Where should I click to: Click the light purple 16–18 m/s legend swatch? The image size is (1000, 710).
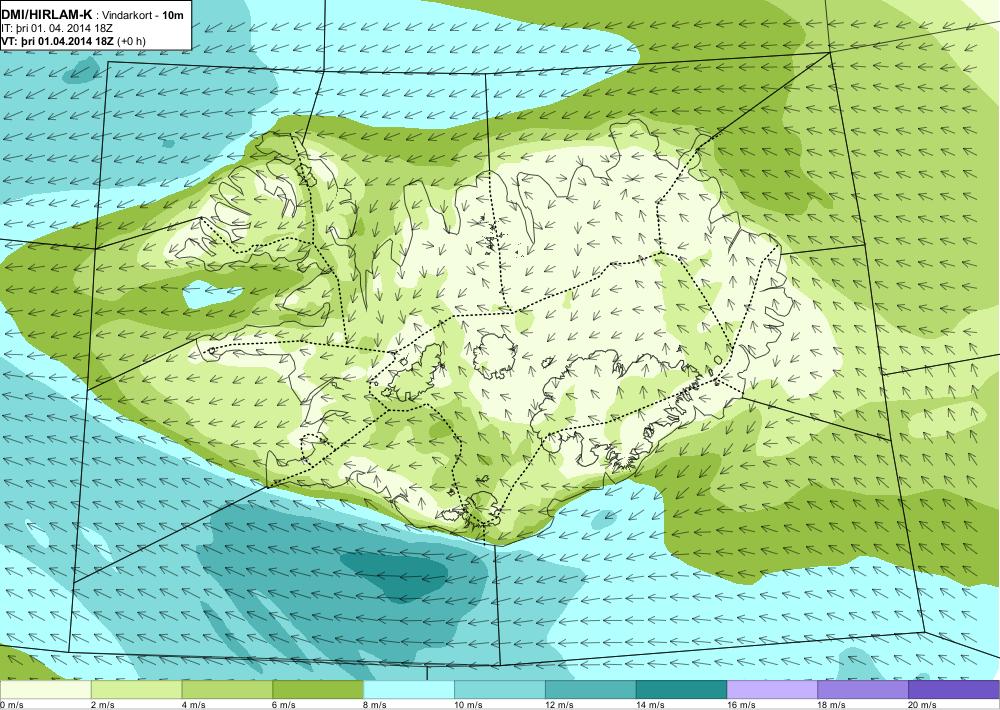772,690
